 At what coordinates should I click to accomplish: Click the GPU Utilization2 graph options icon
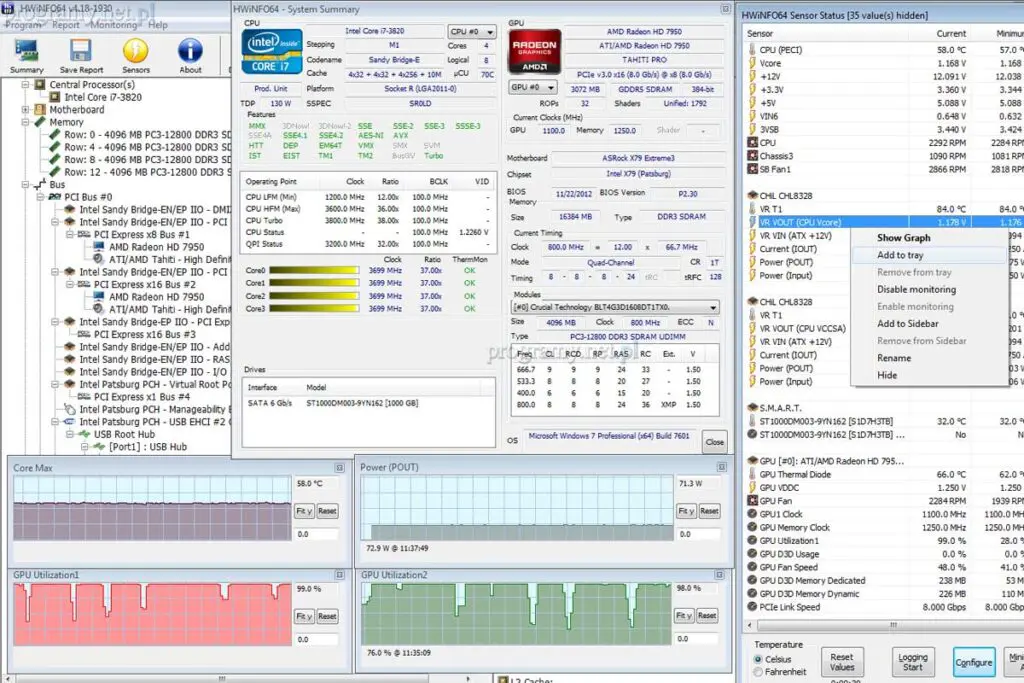(x=719, y=575)
